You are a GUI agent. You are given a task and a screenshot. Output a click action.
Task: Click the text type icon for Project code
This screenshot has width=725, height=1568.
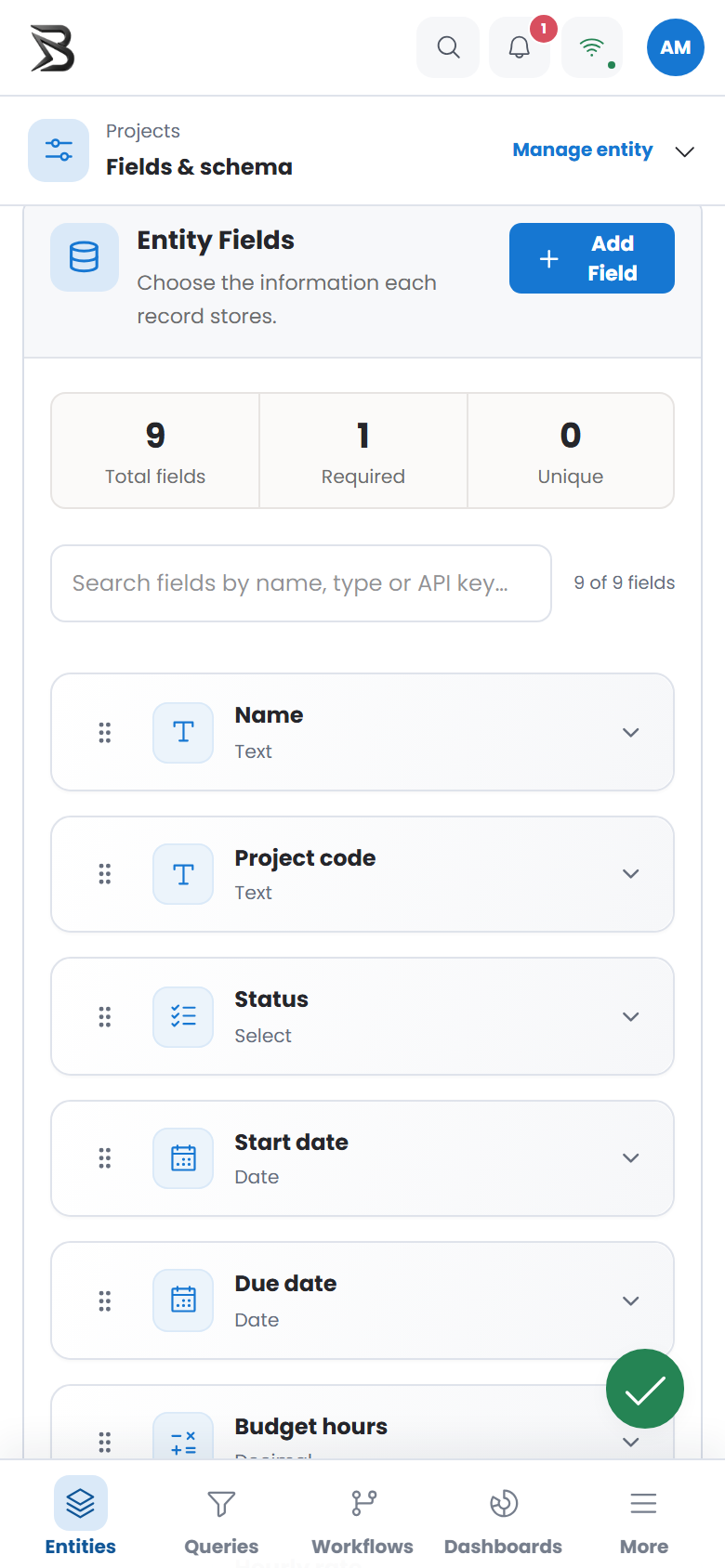click(x=183, y=874)
